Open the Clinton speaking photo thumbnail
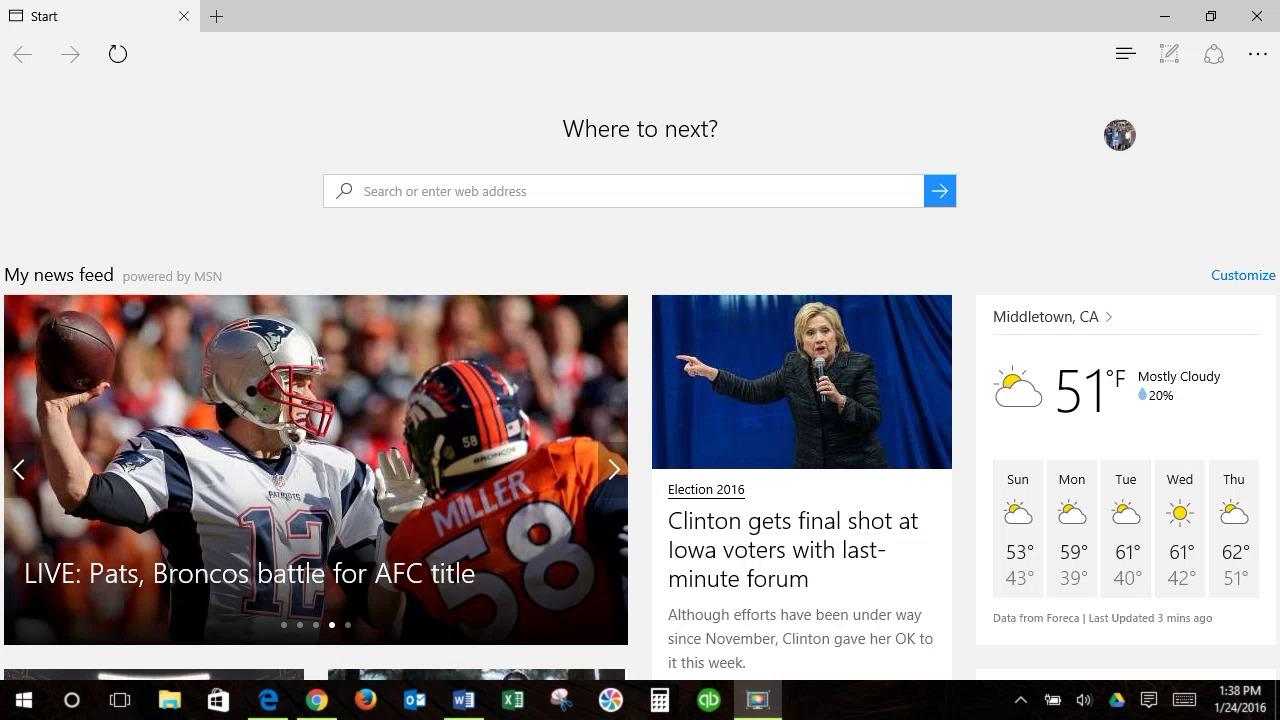Viewport: 1280px width, 720px height. click(802, 382)
